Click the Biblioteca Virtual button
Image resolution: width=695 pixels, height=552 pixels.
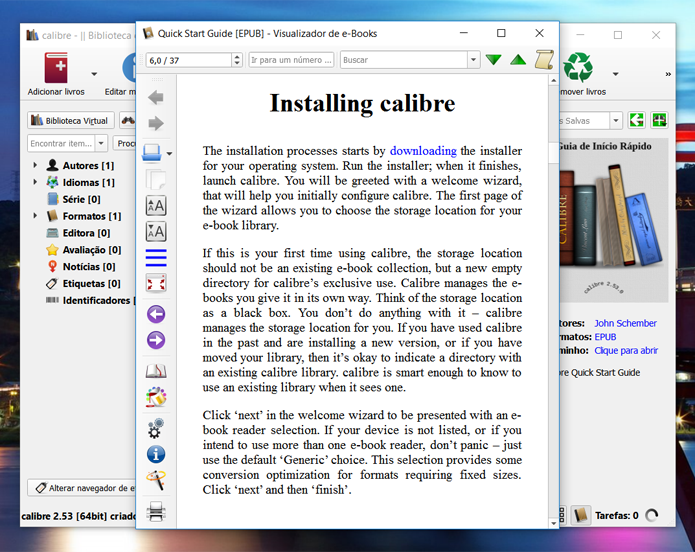click(x=71, y=120)
